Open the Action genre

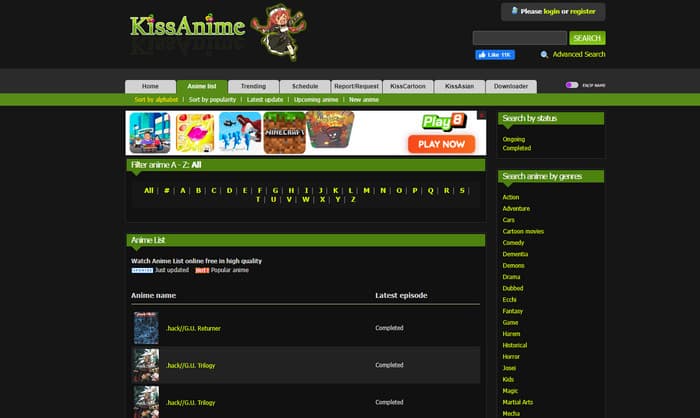tap(511, 197)
